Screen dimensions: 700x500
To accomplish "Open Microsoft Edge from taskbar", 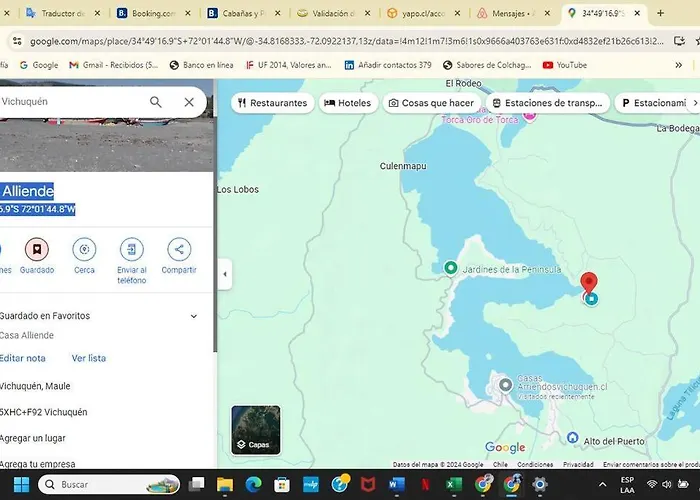I will tap(253, 484).
